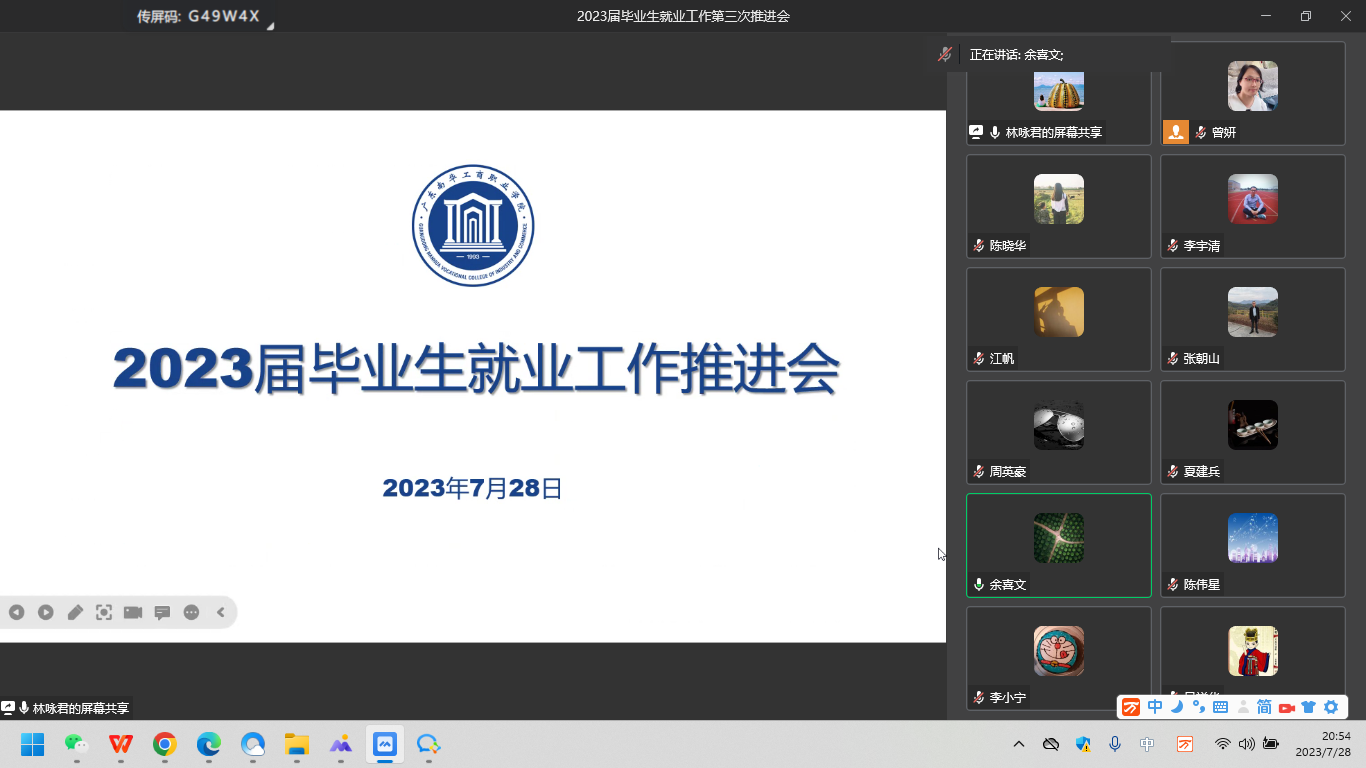1366x768 pixels.
Task: Select the pen annotation tool
Action: [x=75, y=612]
